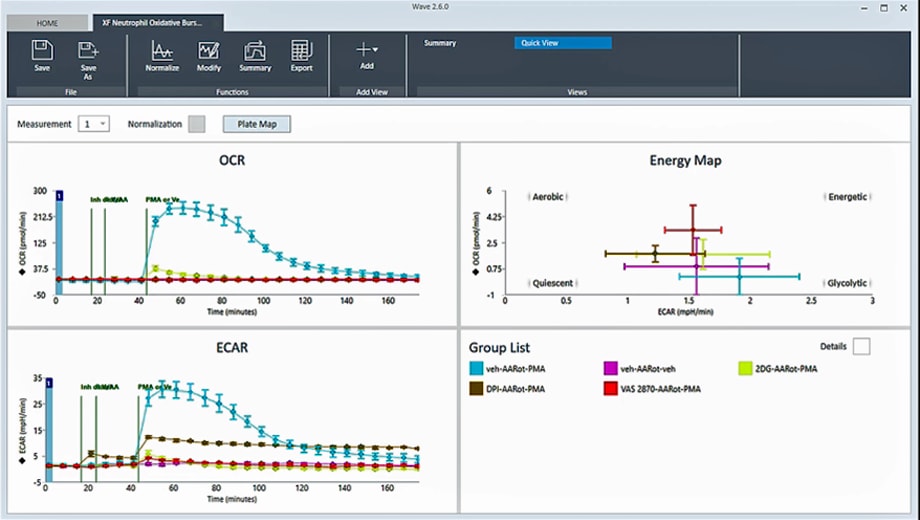920x520 pixels.
Task: Click the VAS 2870-AARot-PMA red swatch
Action: coord(612,388)
